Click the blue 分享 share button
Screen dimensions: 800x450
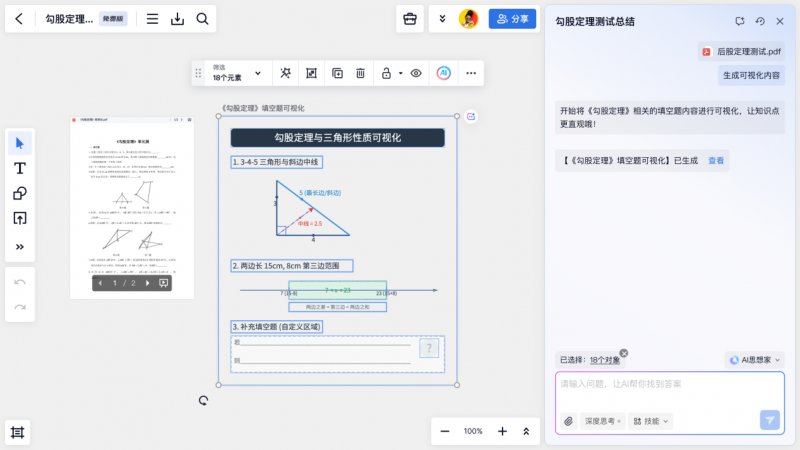(512, 19)
